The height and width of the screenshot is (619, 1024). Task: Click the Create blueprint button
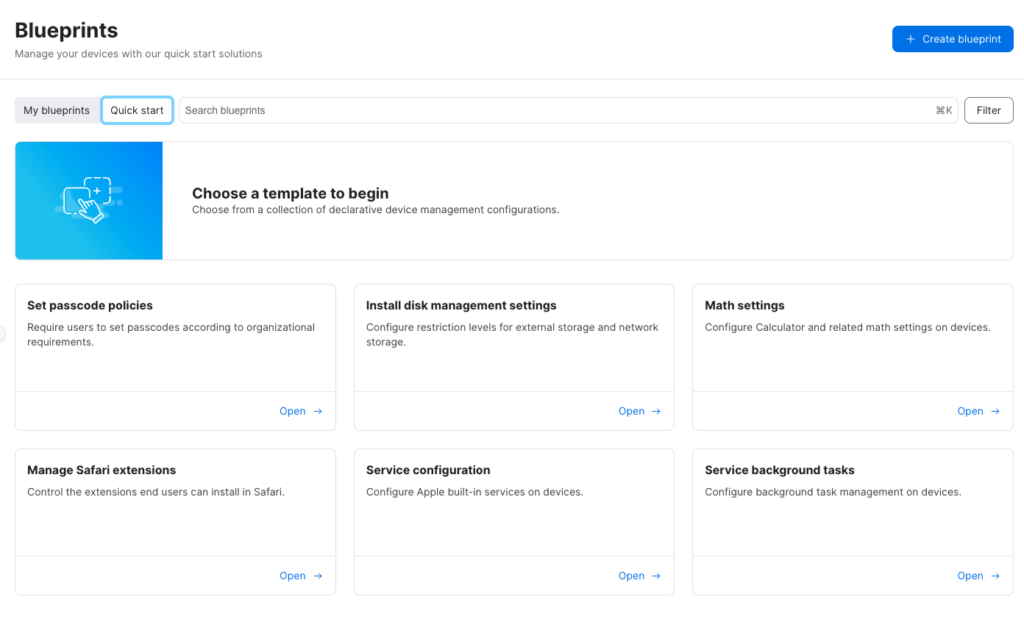tap(952, 39)
